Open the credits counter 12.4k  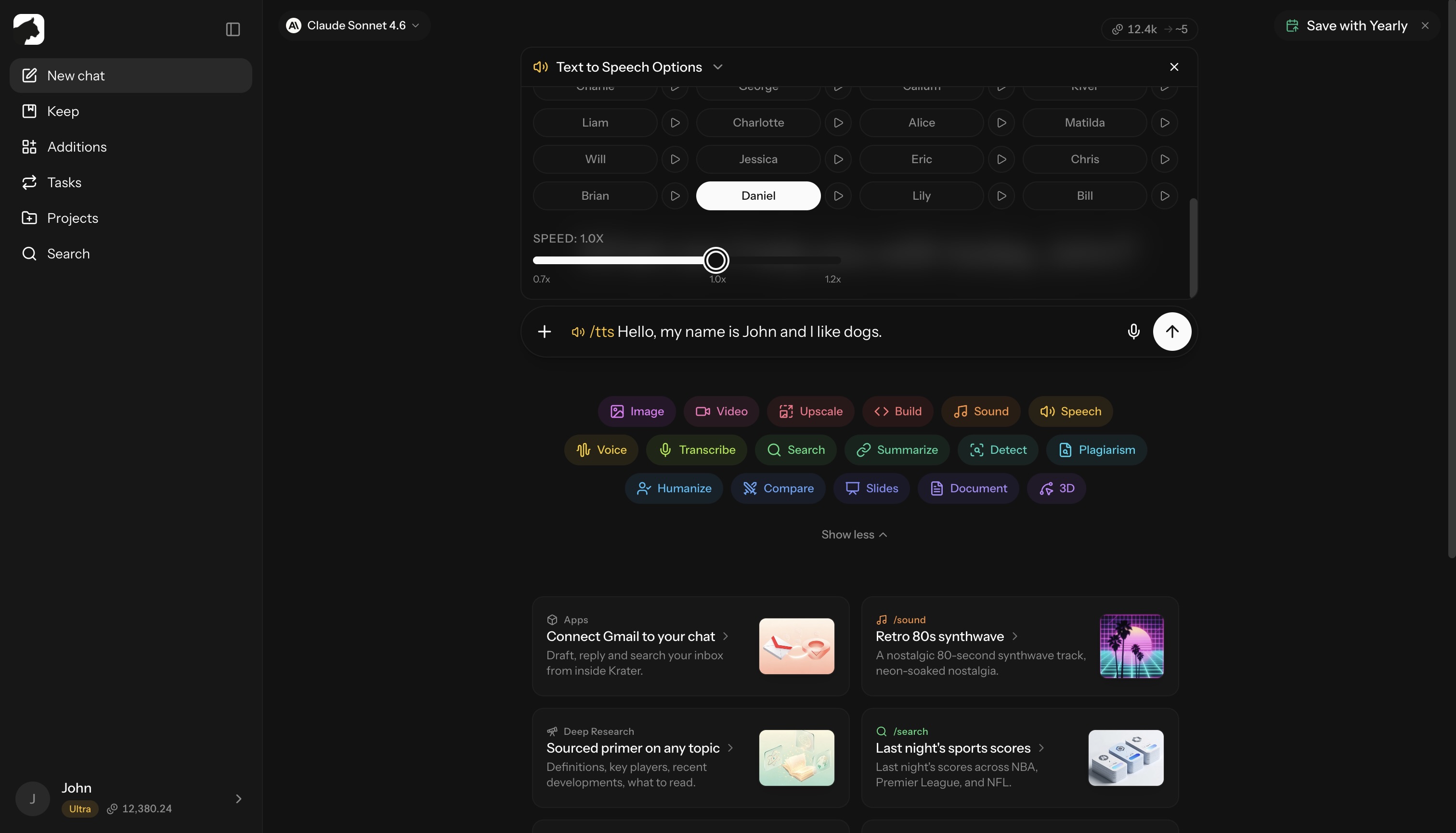[1149, 29]
